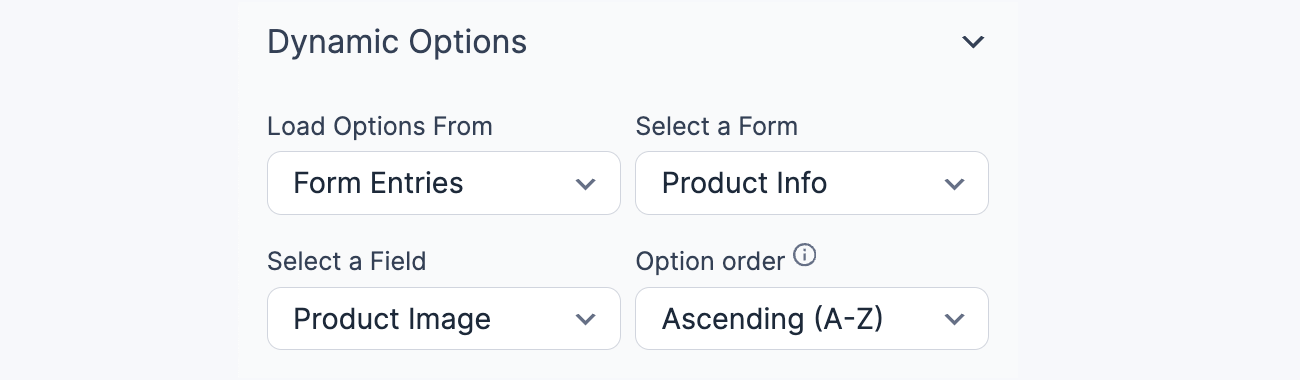1300x380 pixels.
Task: Click the Form Entries selected value
Action: click(x=378, y=184)
